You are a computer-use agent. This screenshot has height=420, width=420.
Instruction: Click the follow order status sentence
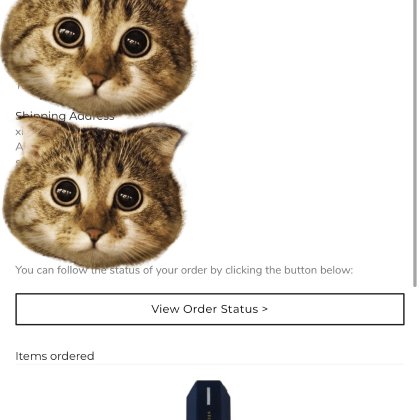point(184,270)
